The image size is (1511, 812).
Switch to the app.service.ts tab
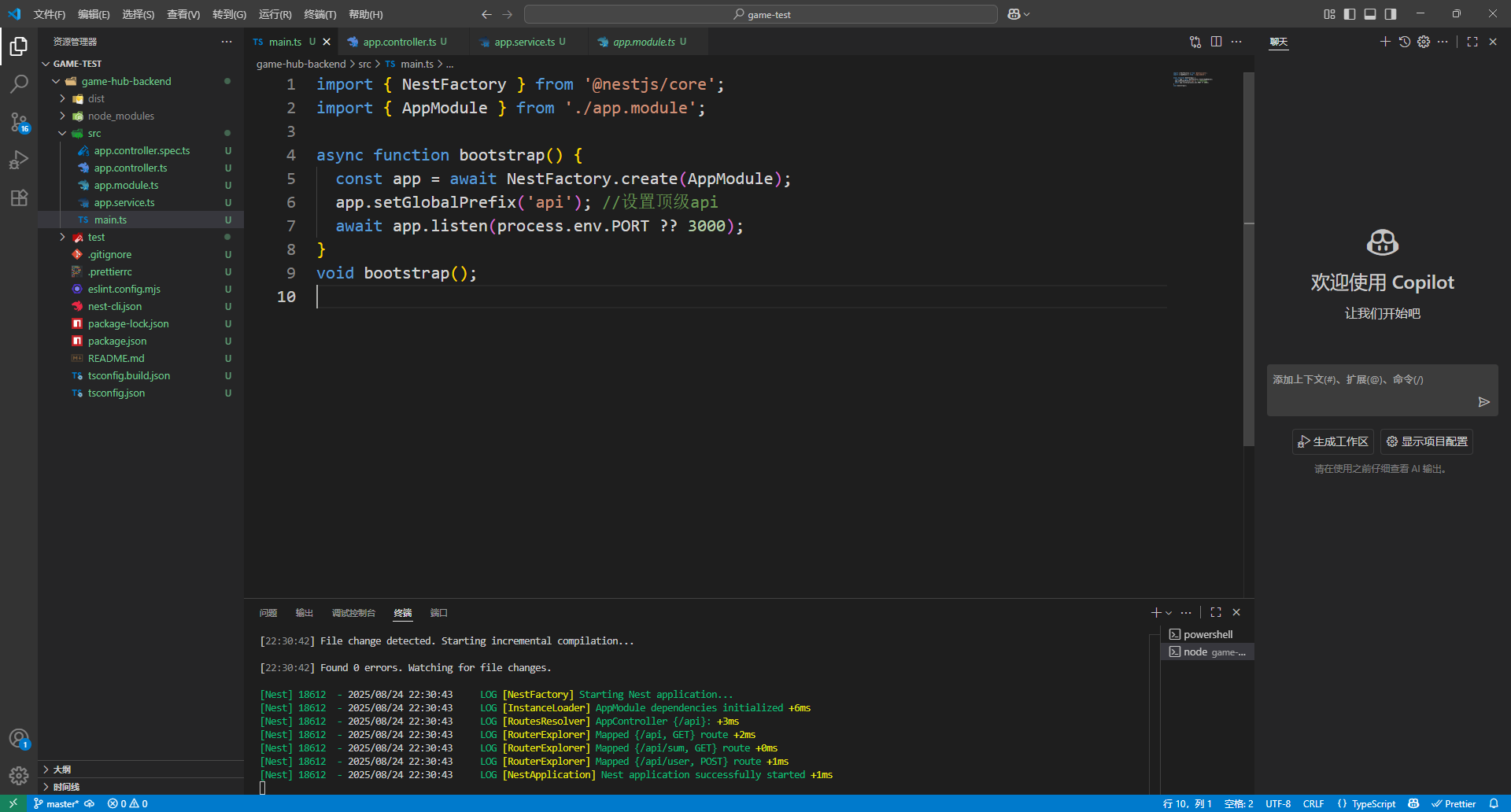526,41
